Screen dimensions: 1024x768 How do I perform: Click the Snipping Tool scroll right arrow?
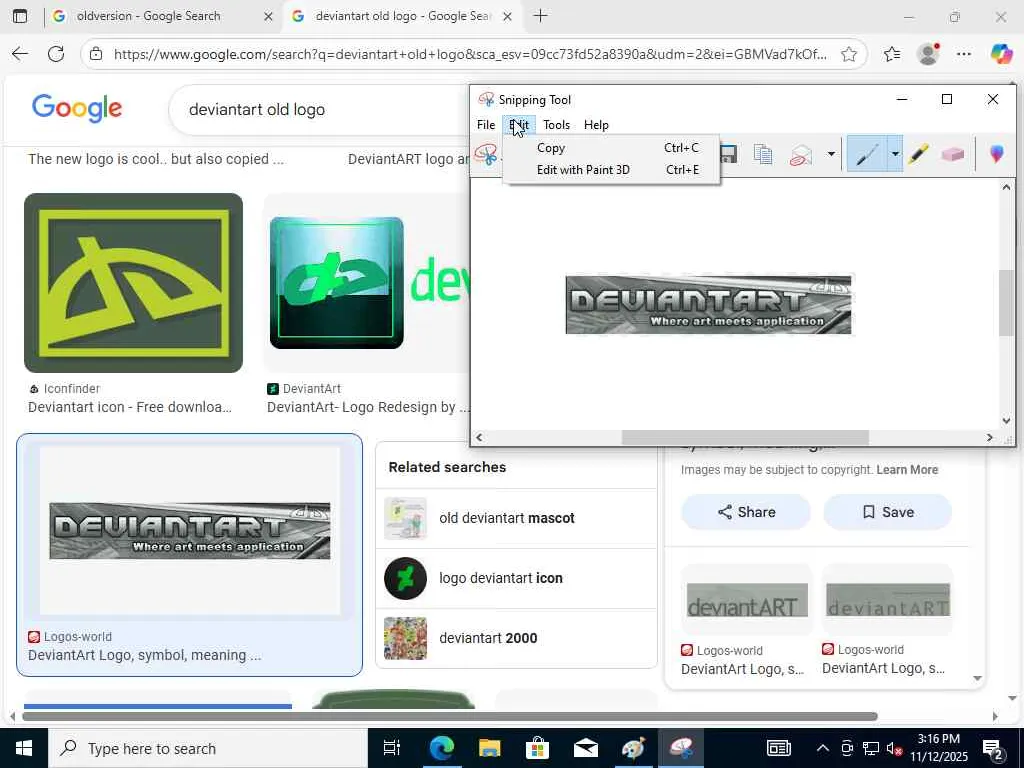990,437
